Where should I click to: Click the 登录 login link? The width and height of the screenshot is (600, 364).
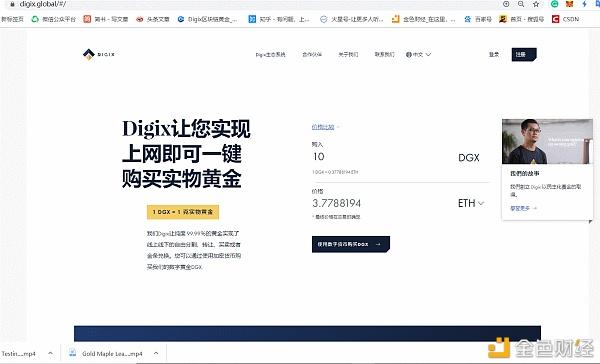[x=494, y=54]
